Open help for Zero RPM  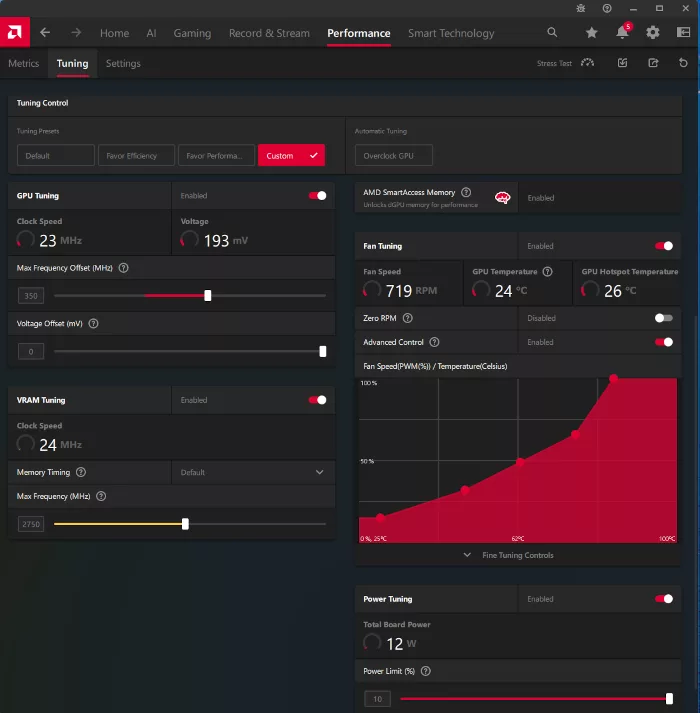(x=408, y=318)
